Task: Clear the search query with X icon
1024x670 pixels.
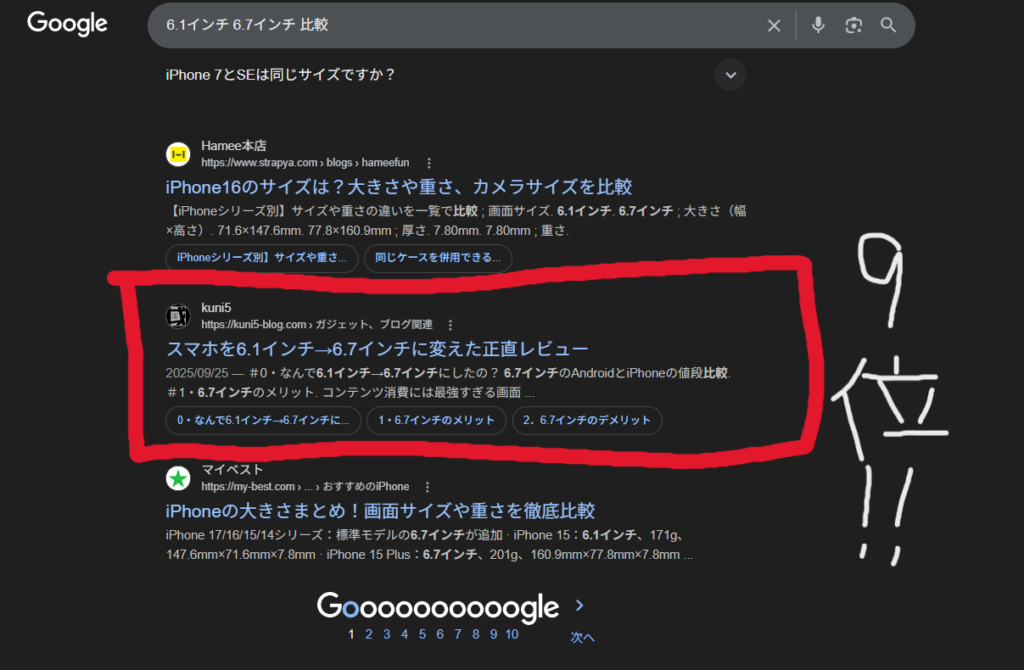Action: click(773, 26)
